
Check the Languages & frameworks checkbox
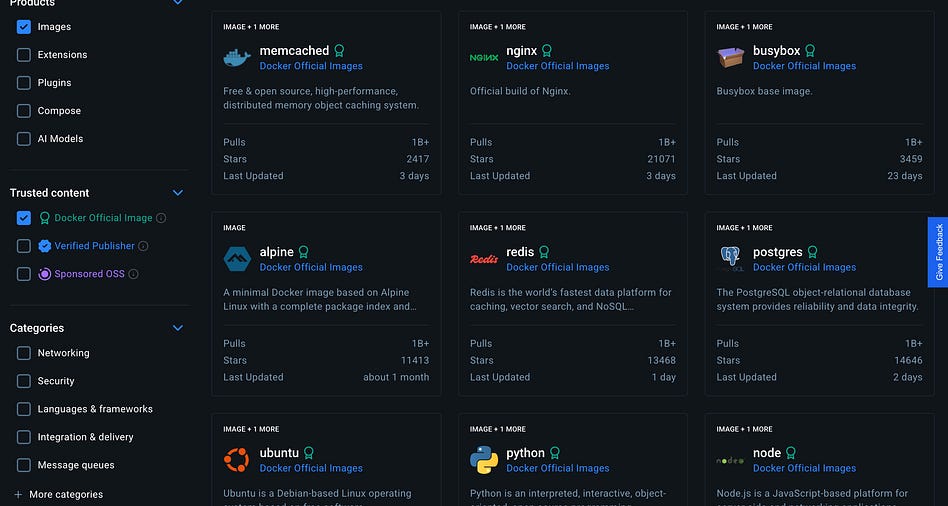[24, 409]
